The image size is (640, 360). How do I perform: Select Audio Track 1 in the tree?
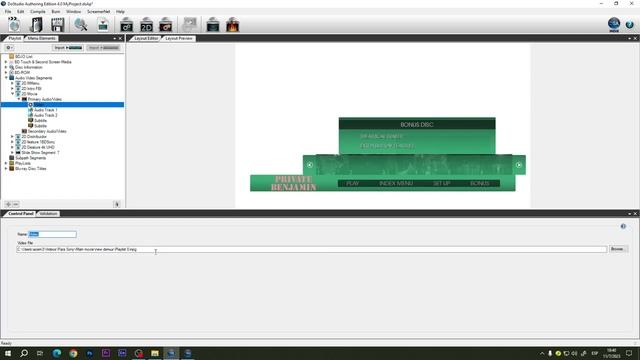pyautogui.click(x=45, y=110)
